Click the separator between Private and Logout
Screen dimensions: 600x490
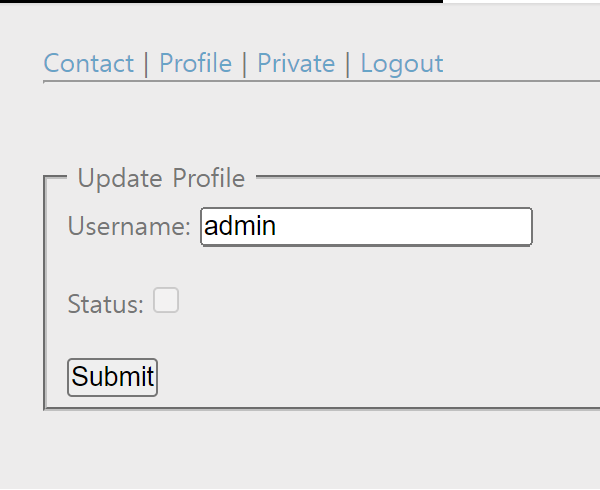[348, 64]
